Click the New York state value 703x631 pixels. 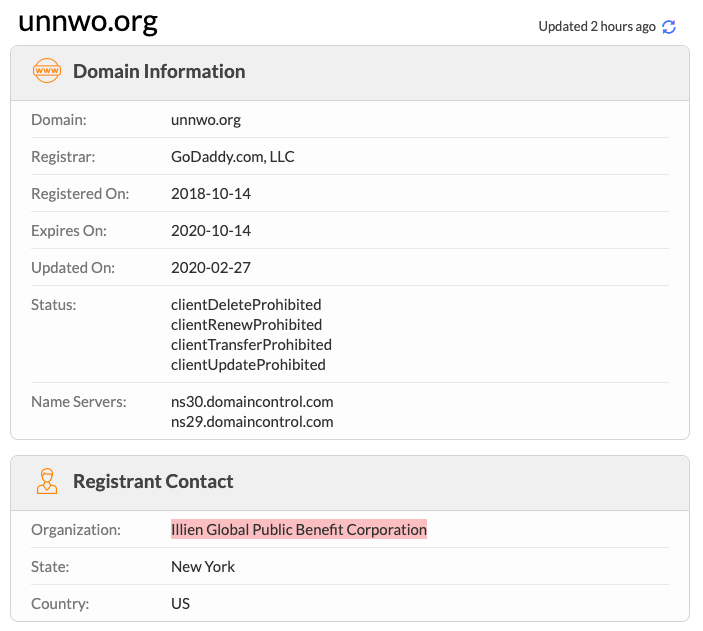pos(203,566)
